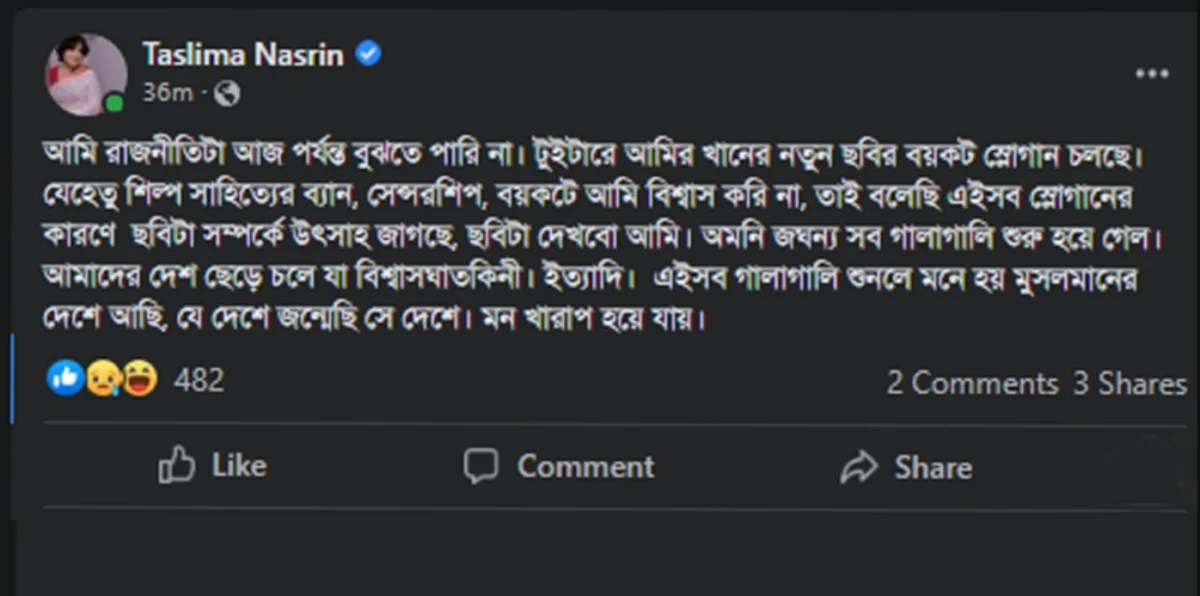Viewport: 1200px width, 596px height.
Task: Open the 36m post timestamp
Action: click(x=168, y=93)
